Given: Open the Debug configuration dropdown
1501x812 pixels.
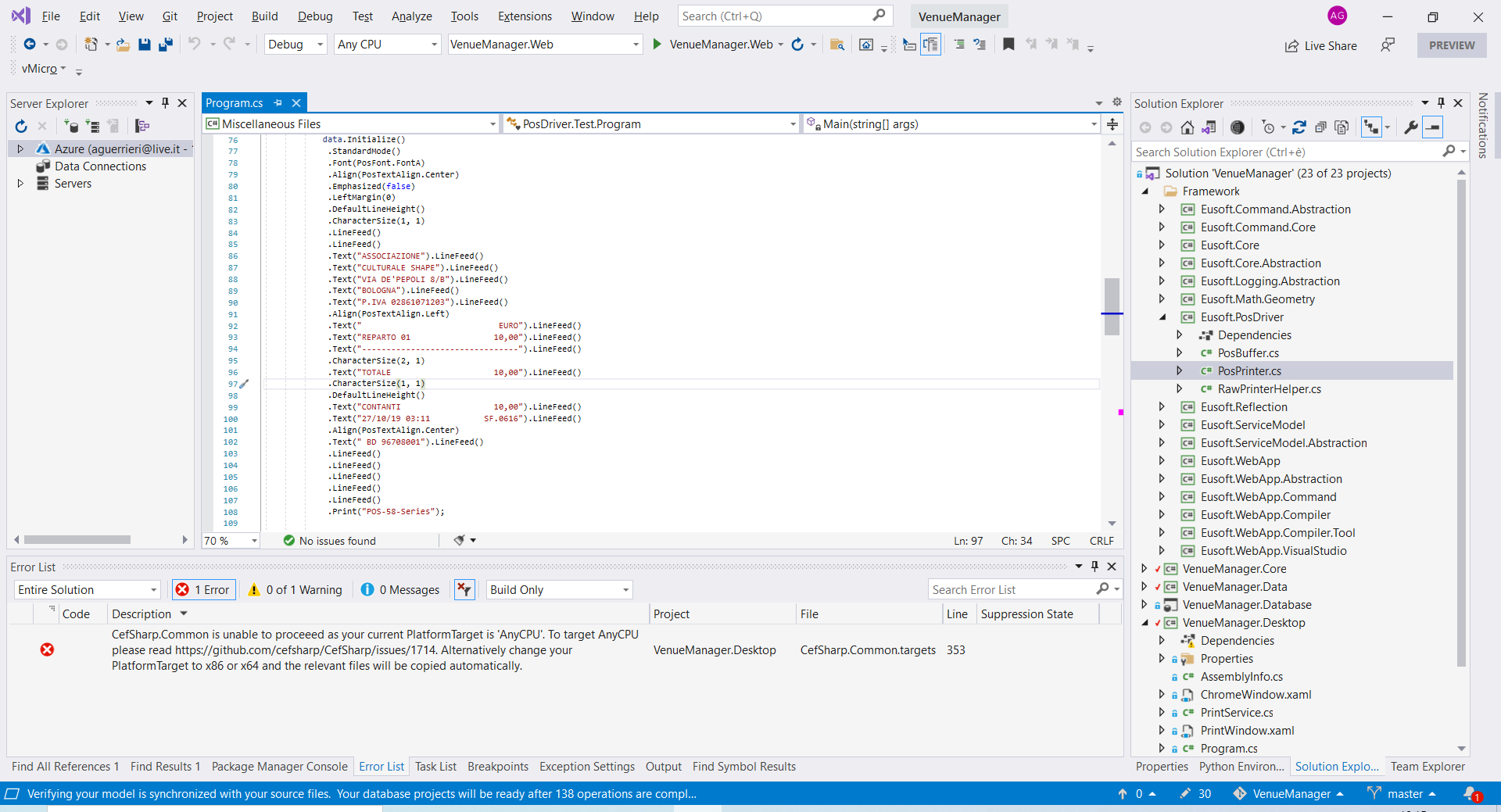Looking at the screenshot, I should click(296, 45).
